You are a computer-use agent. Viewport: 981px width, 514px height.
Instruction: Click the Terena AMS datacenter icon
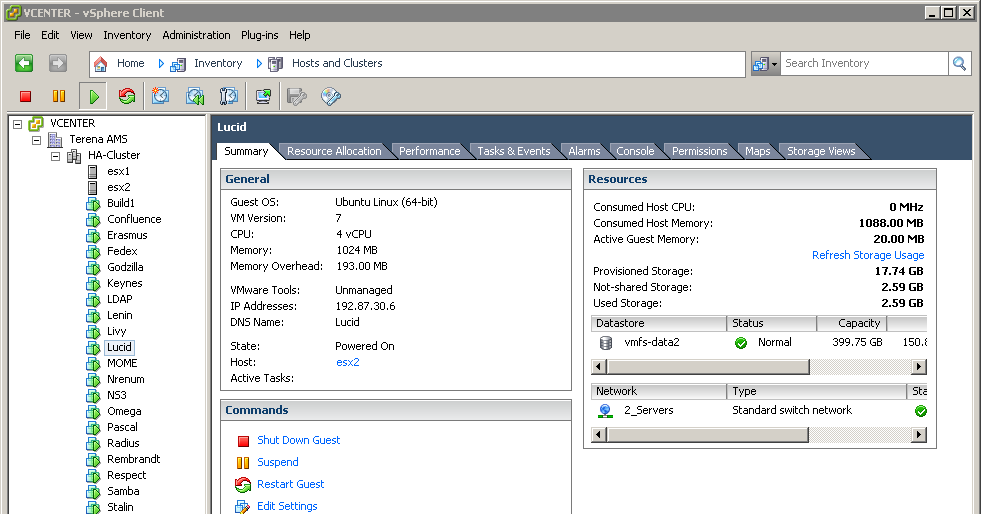coord(55,139)
